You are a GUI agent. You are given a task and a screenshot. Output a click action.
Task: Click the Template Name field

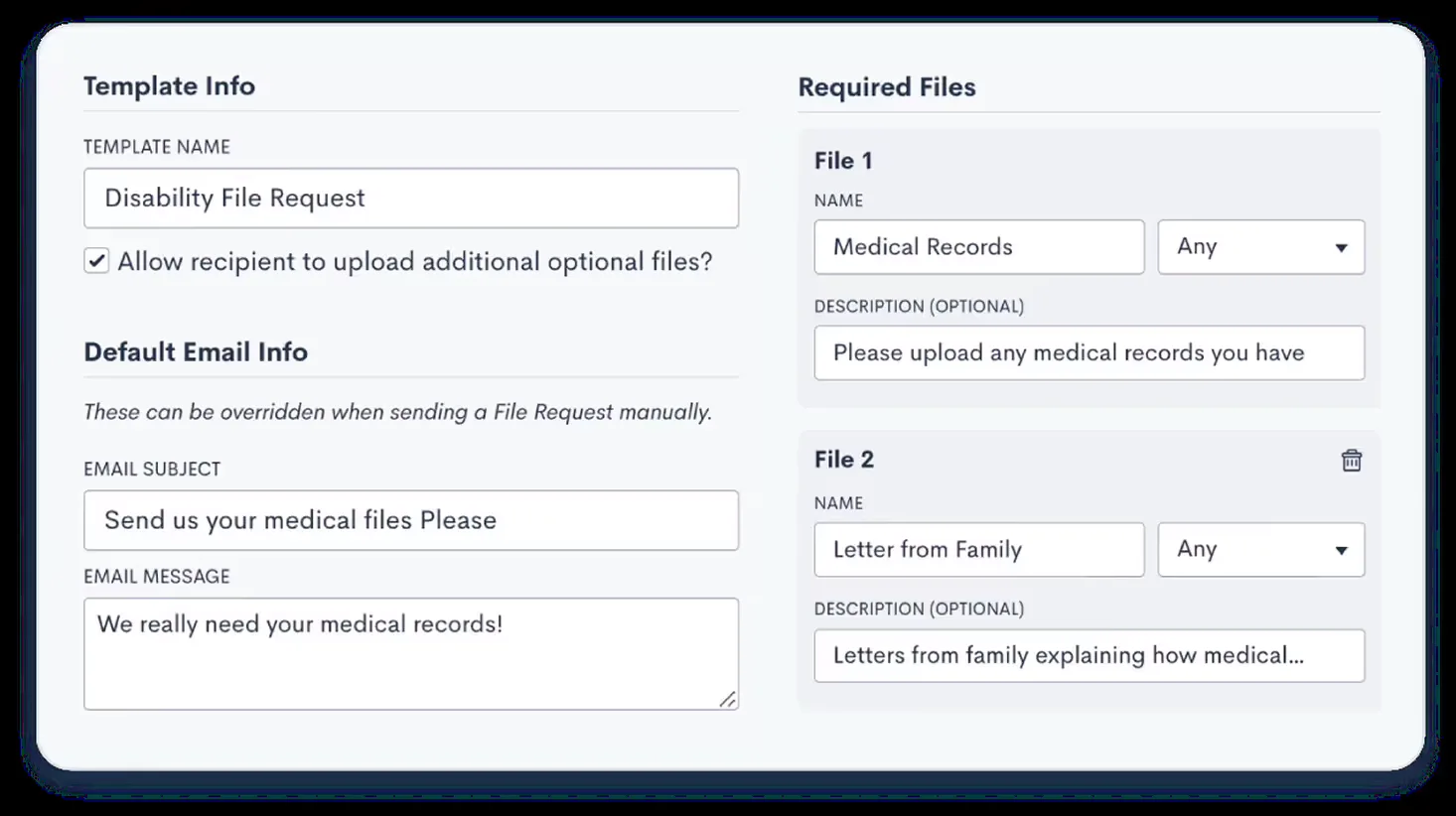click(x=410, y=199)
